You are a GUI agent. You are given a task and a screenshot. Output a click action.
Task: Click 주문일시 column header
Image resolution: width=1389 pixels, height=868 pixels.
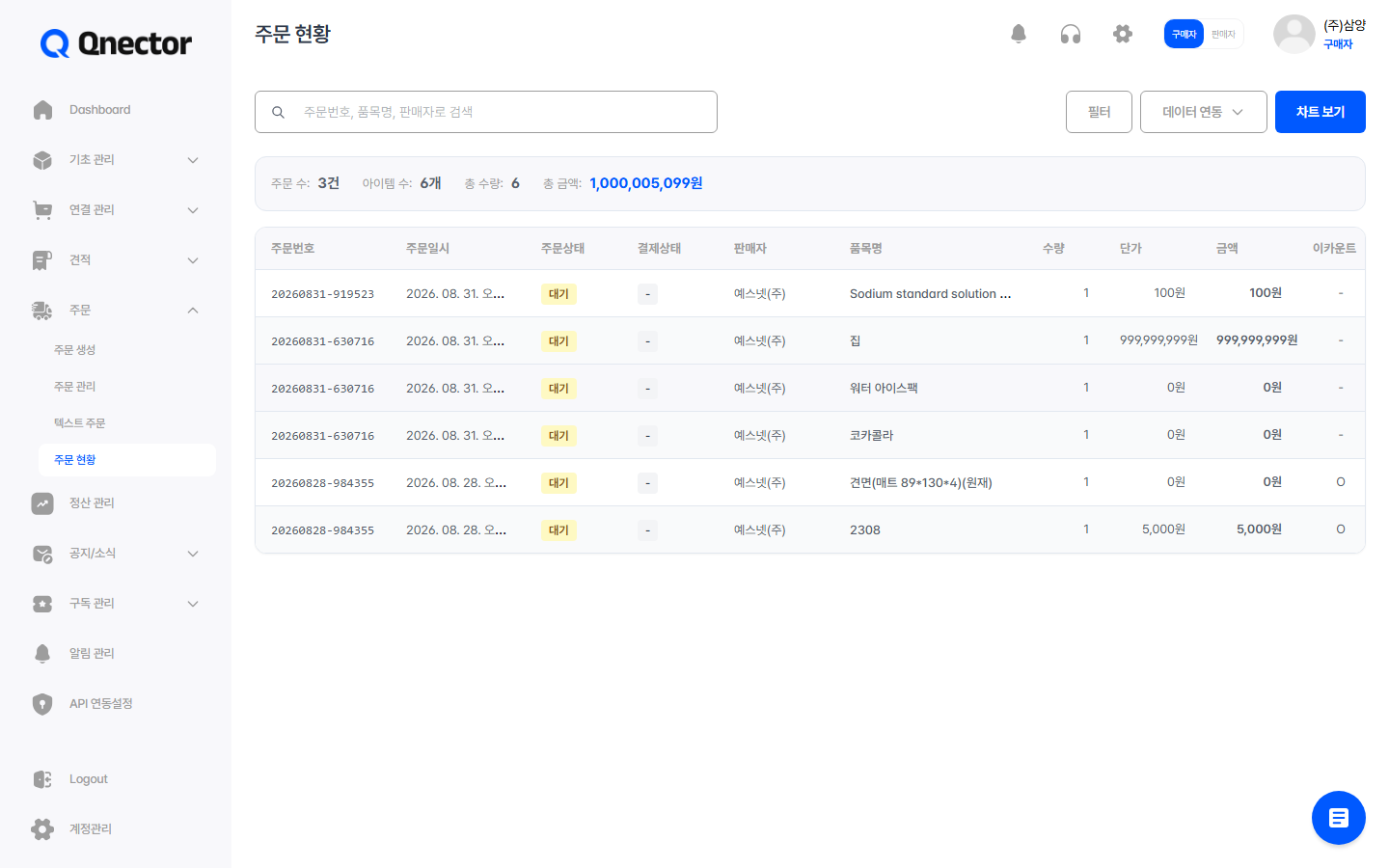(x=427, y=249)
